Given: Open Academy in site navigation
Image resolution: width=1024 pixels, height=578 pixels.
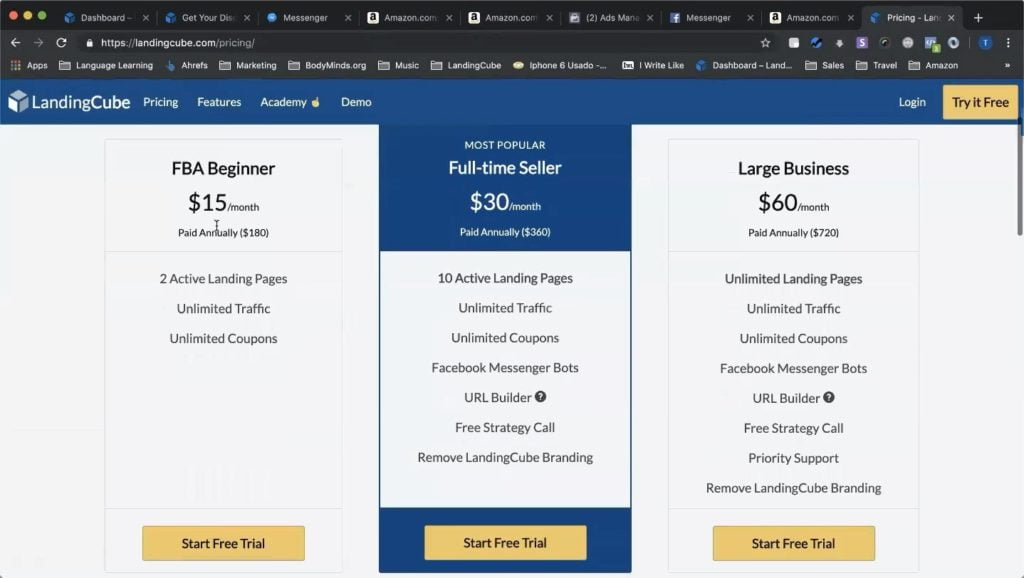Looking at the screenshot, I should click(x=290, y=102).
